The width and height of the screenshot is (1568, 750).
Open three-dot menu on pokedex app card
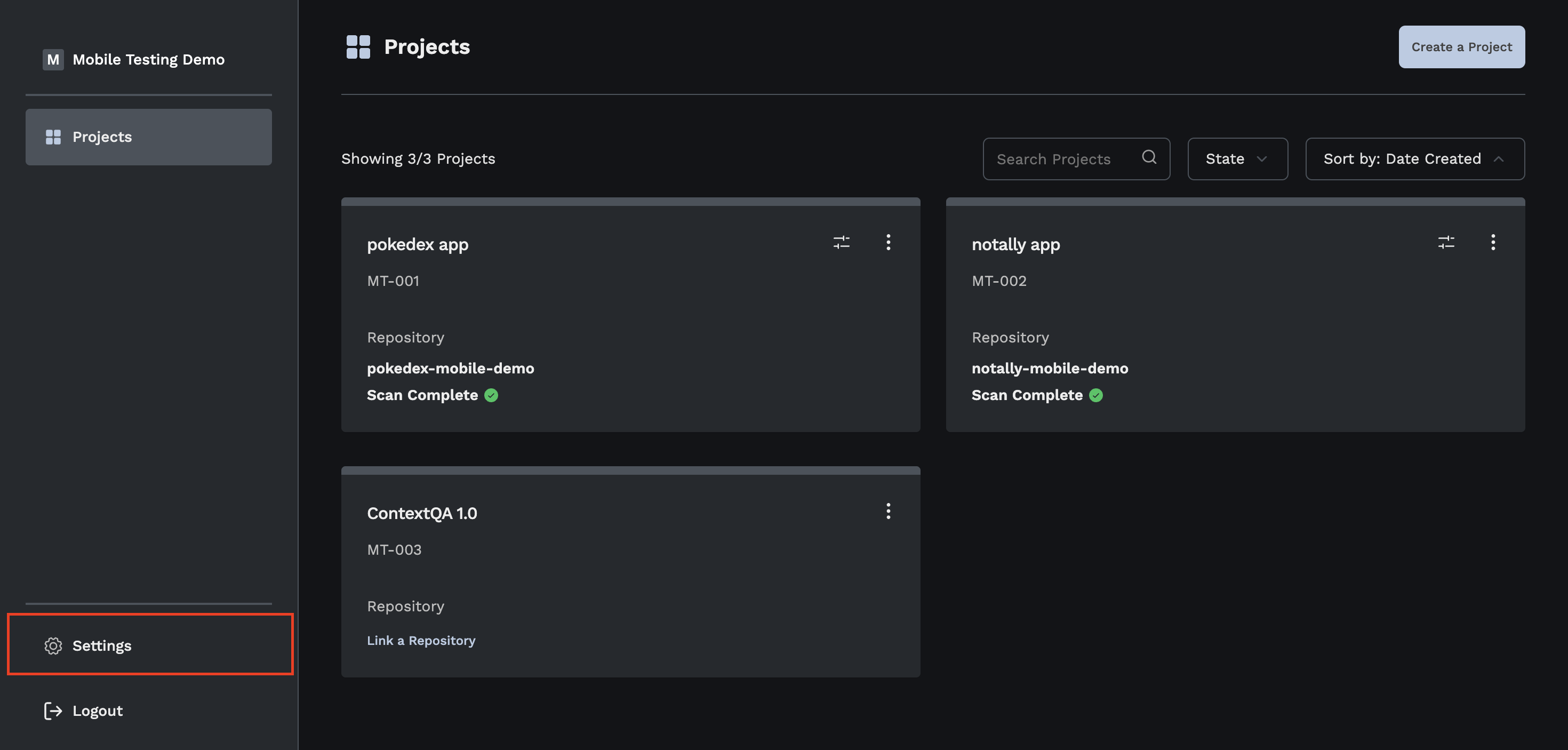click(888, 242)
